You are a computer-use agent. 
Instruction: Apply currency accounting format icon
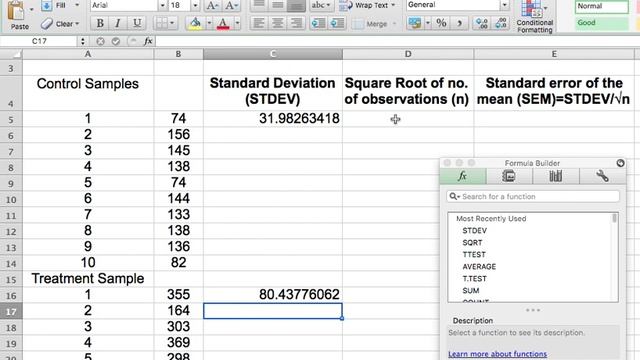coord(415,23)
